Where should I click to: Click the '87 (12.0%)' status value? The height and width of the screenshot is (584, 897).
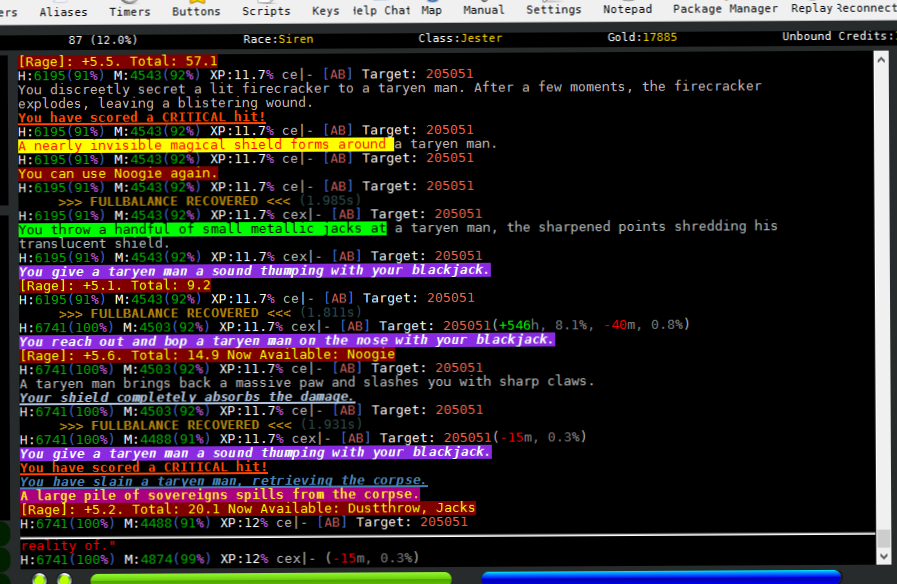click(x=102, y=40)
